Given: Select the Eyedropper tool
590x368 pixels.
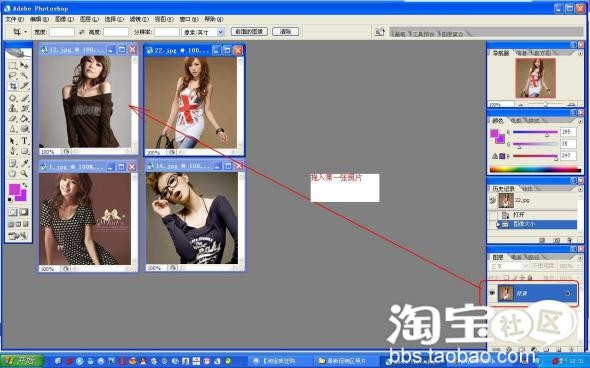Looking at the screenshot, I should [x=24, y=163].
